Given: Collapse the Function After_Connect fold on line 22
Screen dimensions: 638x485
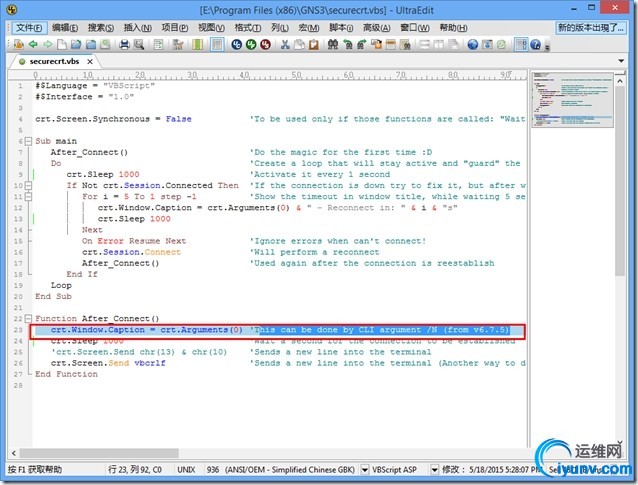Looking at the screenshot, I should (28, 319).
